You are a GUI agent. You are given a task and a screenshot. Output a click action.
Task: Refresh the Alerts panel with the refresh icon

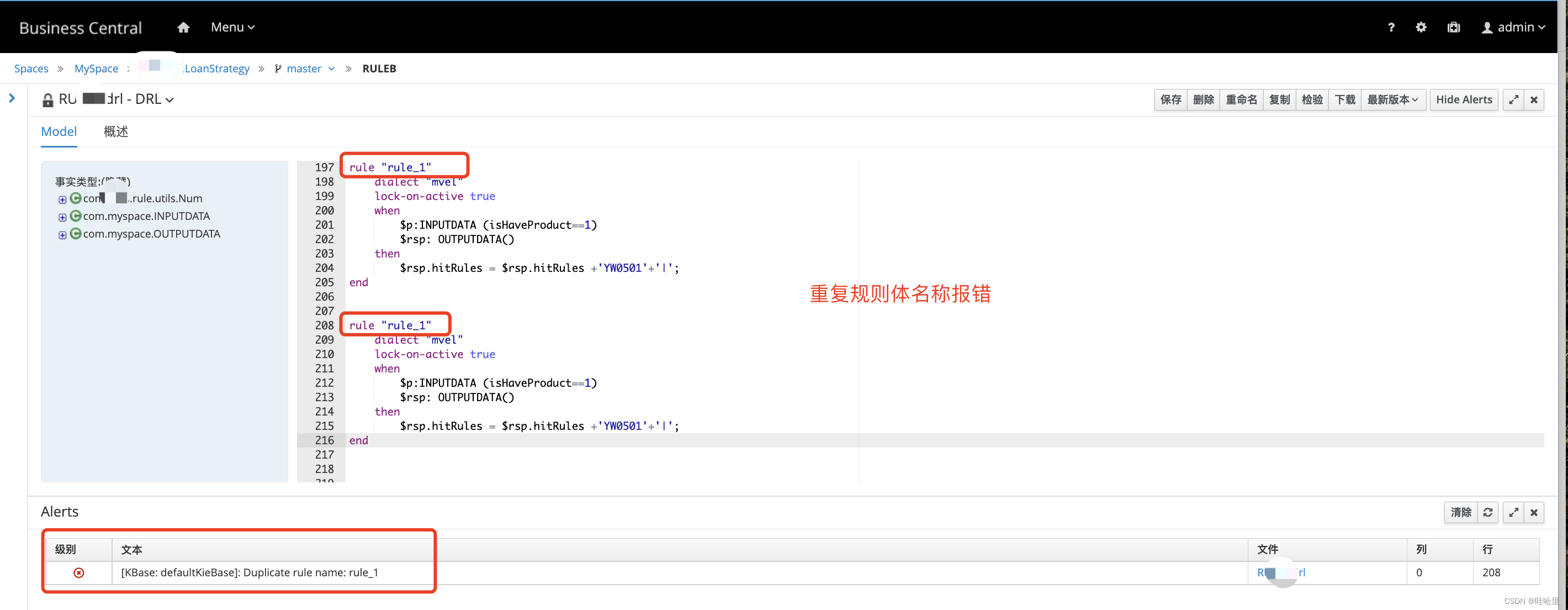[x=1487, y=513]
